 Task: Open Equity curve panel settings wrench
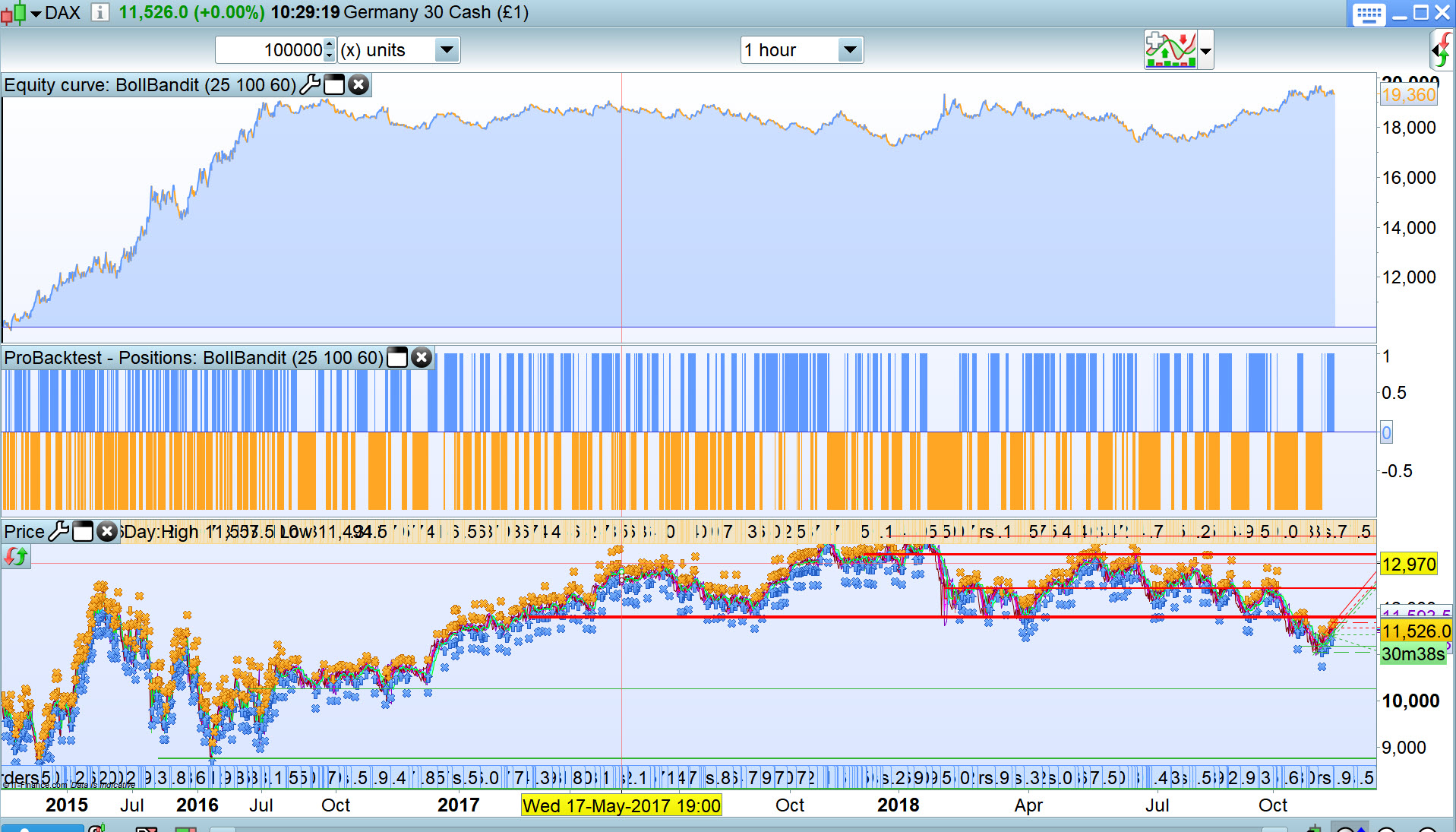310,84
